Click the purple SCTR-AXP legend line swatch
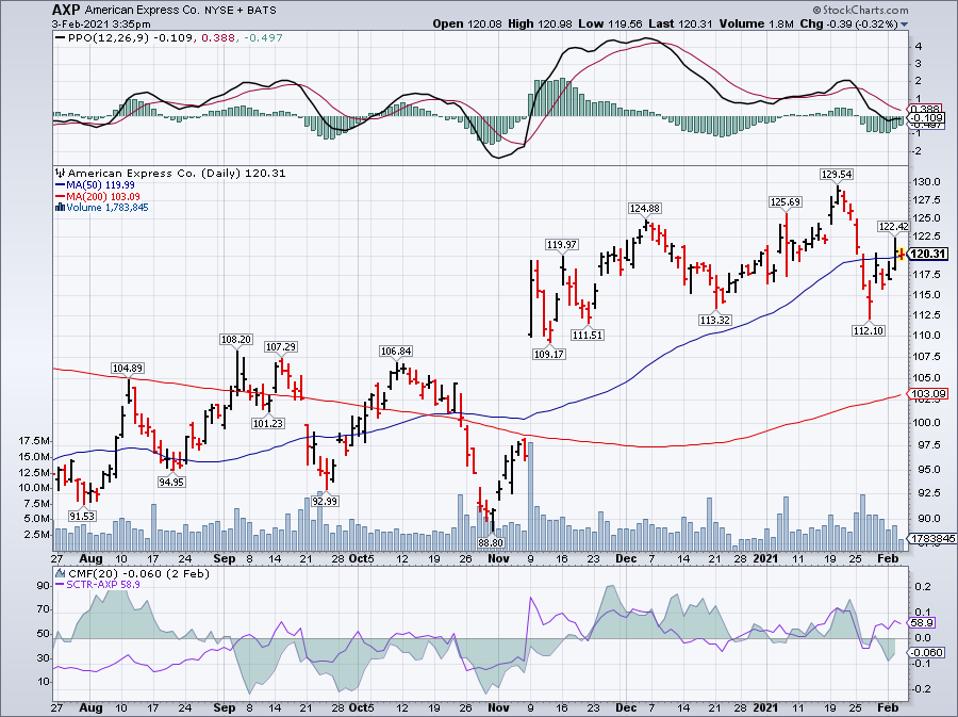Viewport: 958px width, 717px height. pyautogui.click(x=60, y=585)
